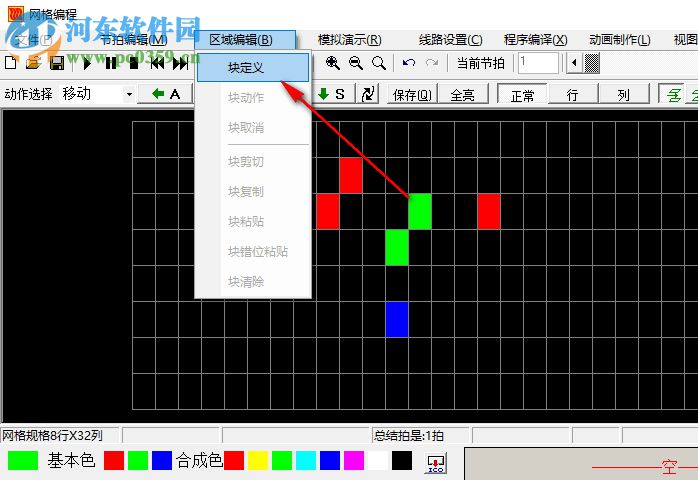The image size is (698, 480).
Task: Click the lower green grid cell above blue
Action: click(397, 248)
